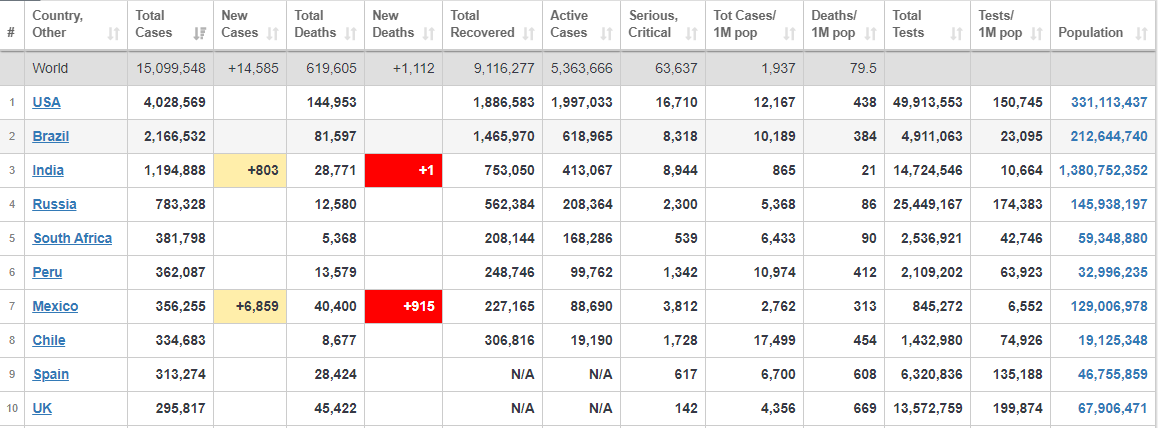Open the UK country link
1158x428 pixels.
point(42,408)
